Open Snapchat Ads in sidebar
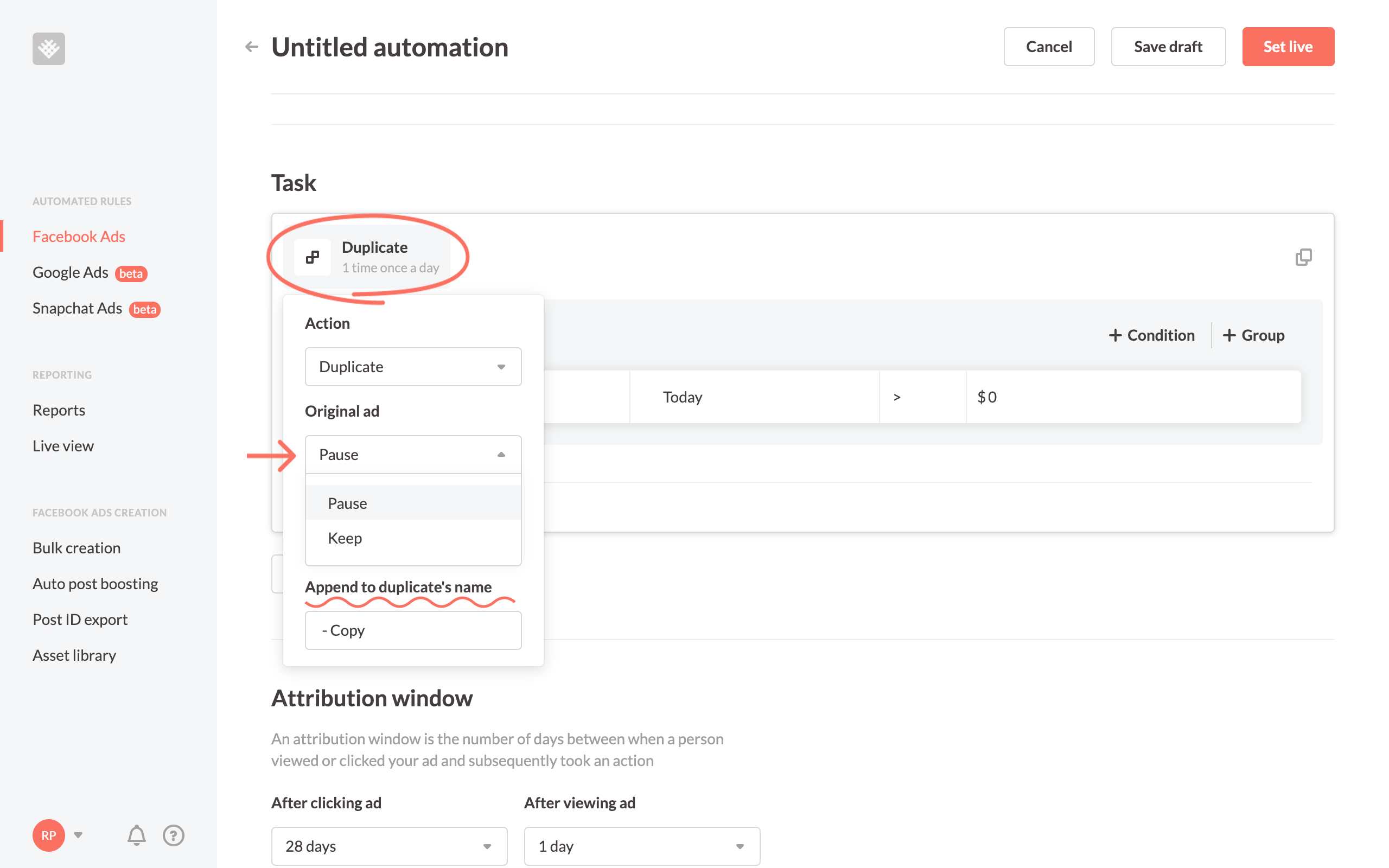Image resolution: width=1389 pixels, height=868 pixels. click(x=77, y=308)
